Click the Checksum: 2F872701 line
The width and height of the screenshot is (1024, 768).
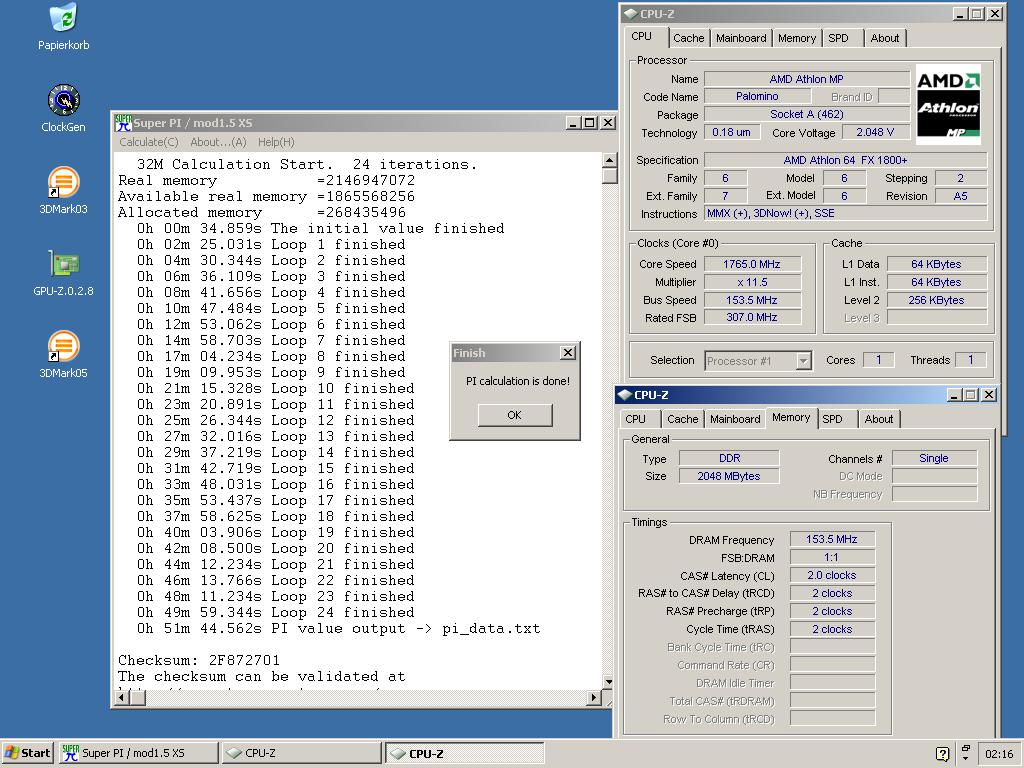click(199, 660)
